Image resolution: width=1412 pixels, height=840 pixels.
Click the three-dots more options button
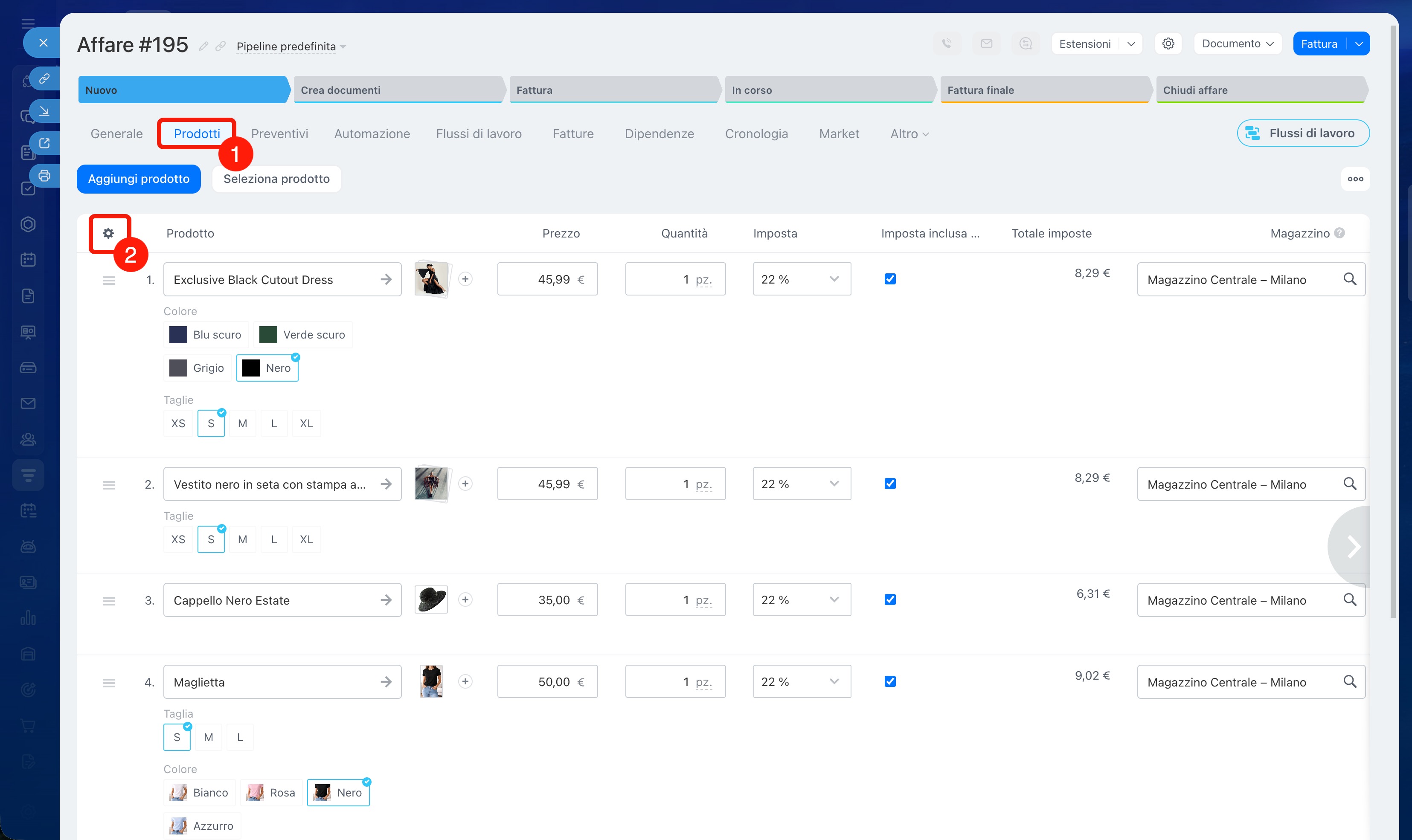point(1355,179)
